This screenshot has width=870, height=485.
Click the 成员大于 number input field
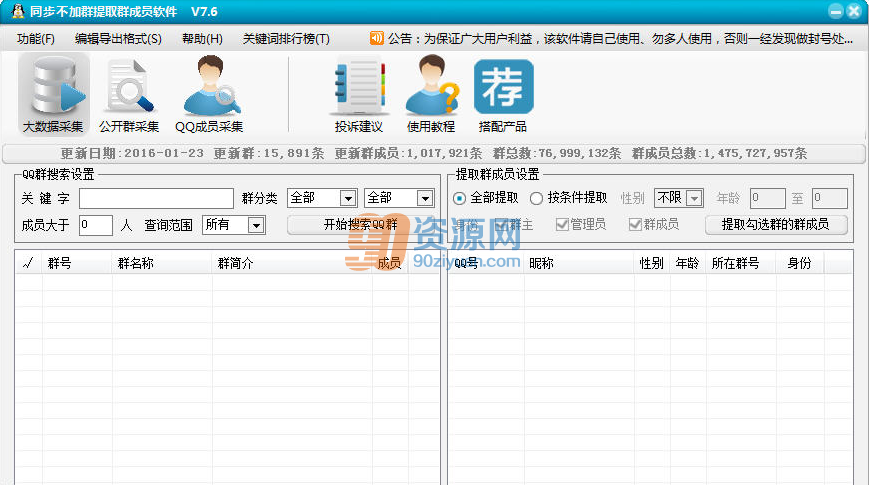(x=96, y=225)
